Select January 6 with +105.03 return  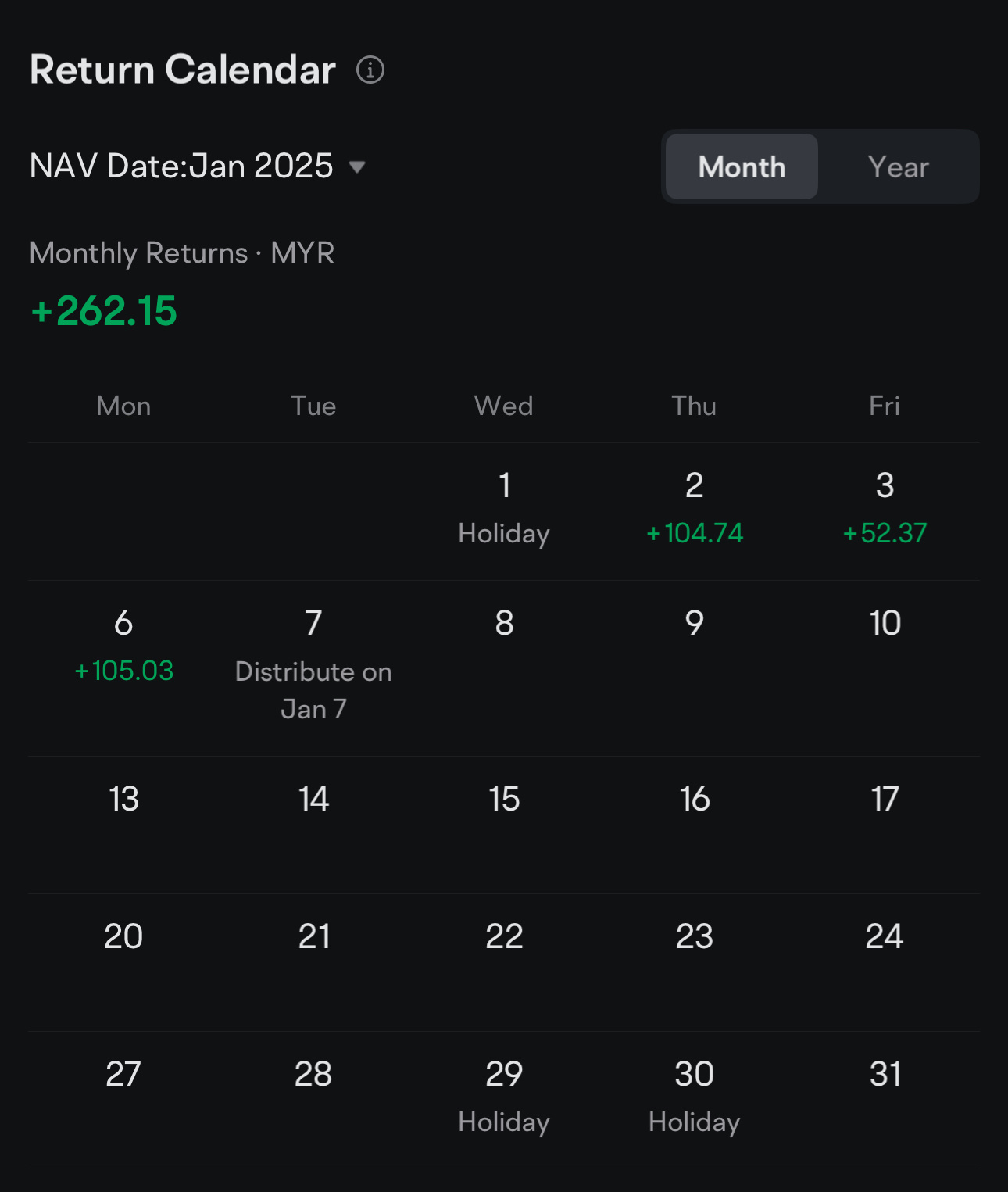point(123,668)
